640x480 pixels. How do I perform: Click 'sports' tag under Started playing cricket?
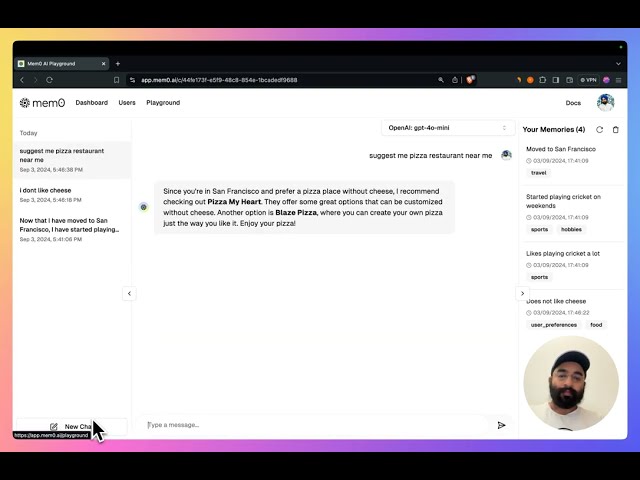click(x=539, y=229)
